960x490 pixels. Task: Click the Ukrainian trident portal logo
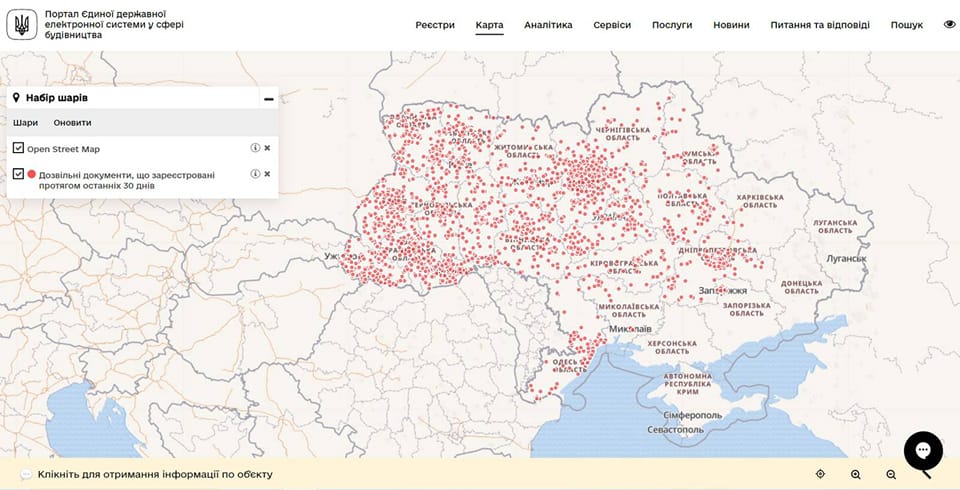coord(21,25)
